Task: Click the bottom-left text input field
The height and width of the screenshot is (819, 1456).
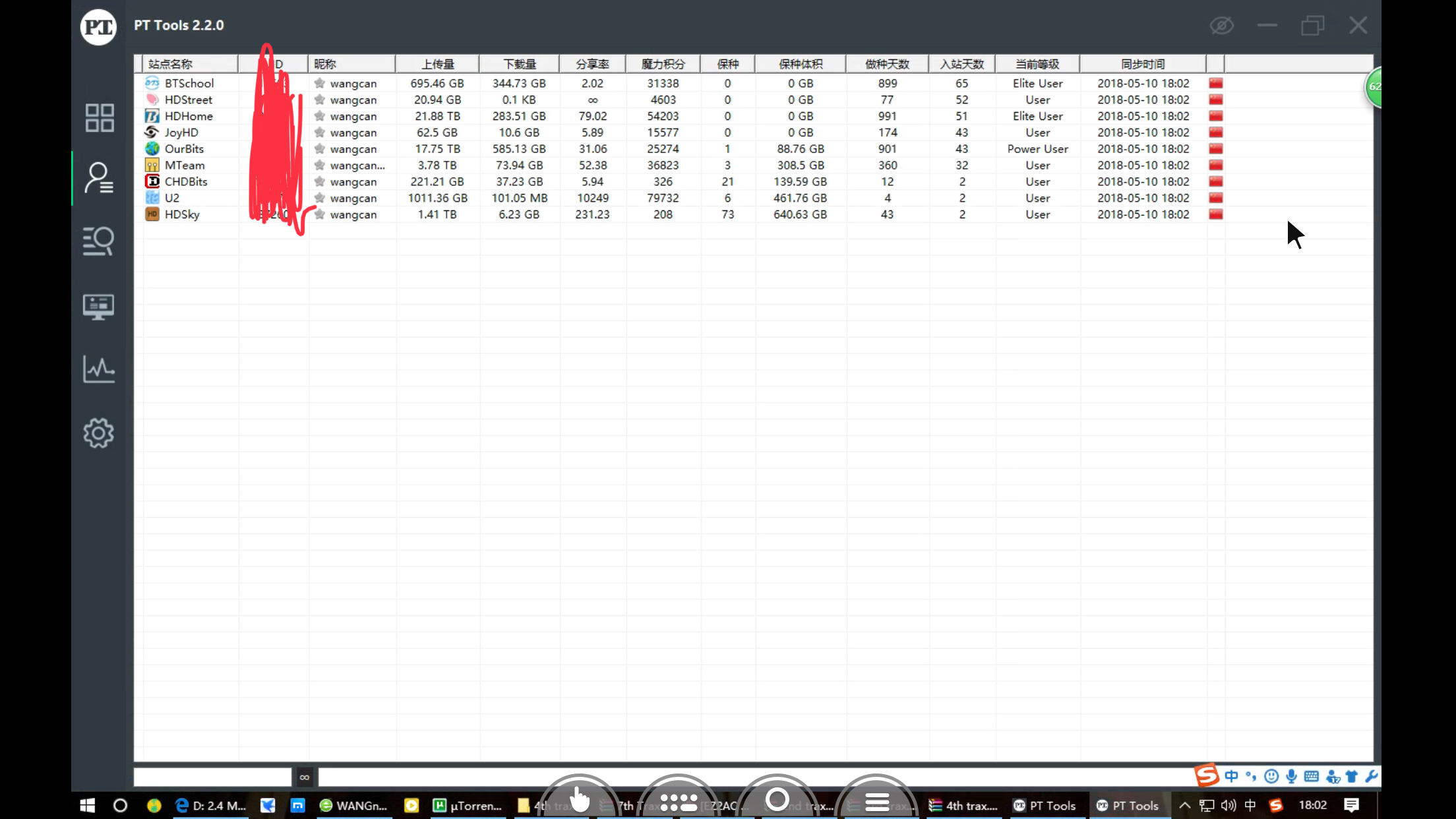Action: [212, 777]
